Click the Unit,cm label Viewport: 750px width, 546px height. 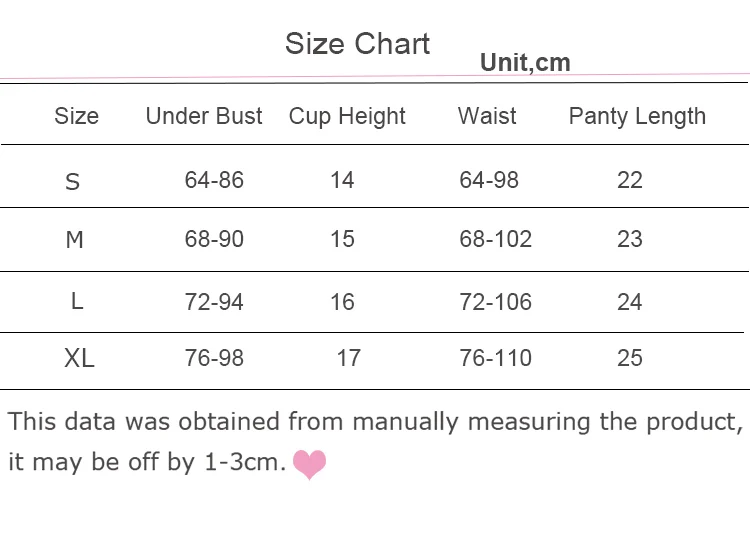click(x=525, y=62)
